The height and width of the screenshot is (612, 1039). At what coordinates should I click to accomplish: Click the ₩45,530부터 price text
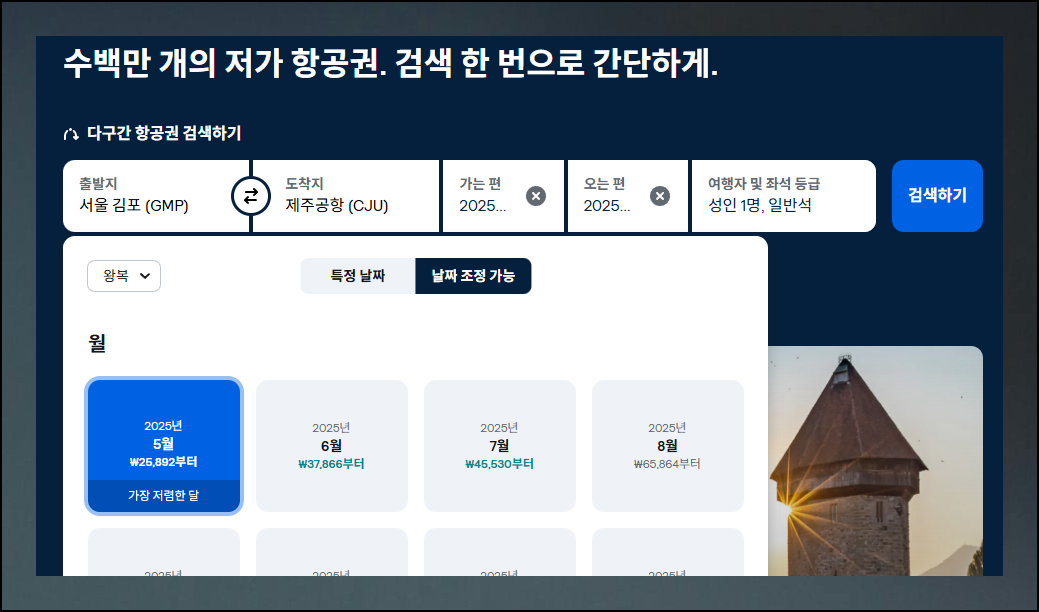pos(500,464)
